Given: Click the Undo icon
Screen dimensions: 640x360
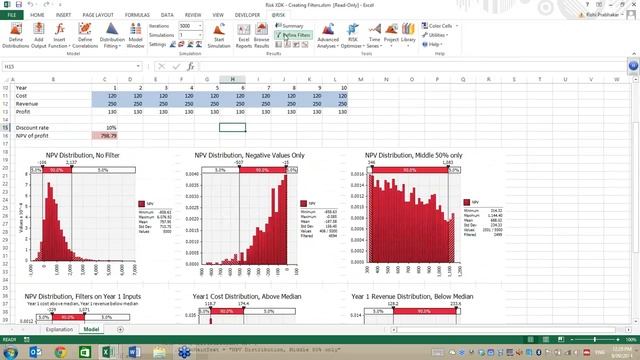Looking at the screenshot, I should (31, 4).
